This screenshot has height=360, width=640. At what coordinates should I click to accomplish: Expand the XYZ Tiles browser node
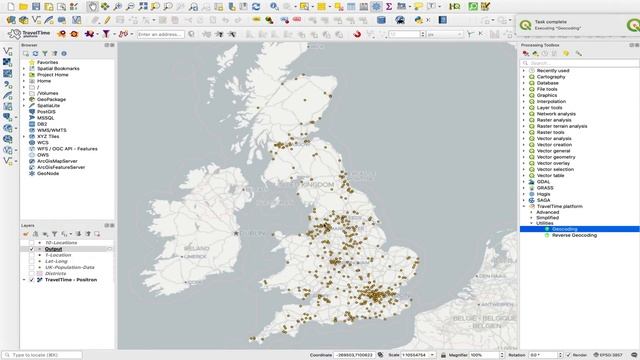coord(24,136)
